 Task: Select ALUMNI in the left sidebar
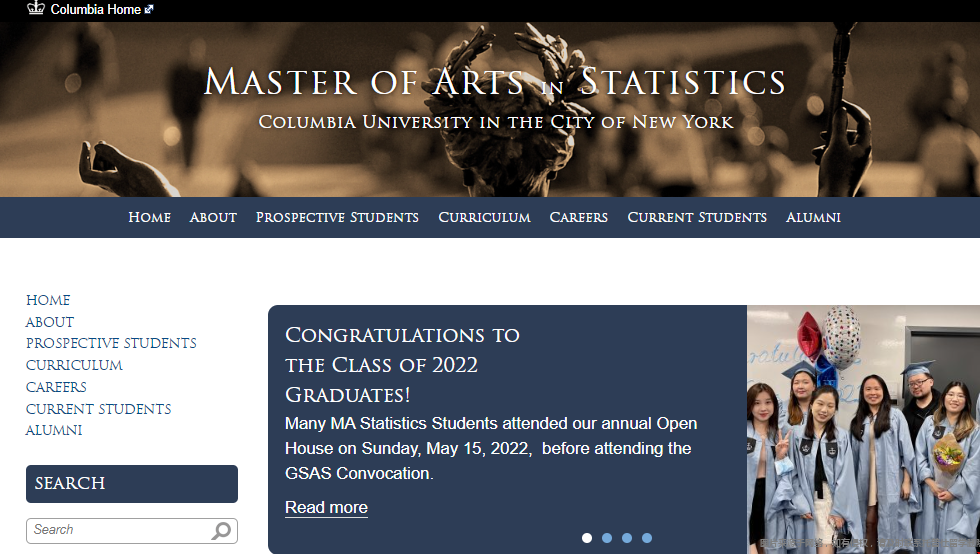[x=54, y=430]
